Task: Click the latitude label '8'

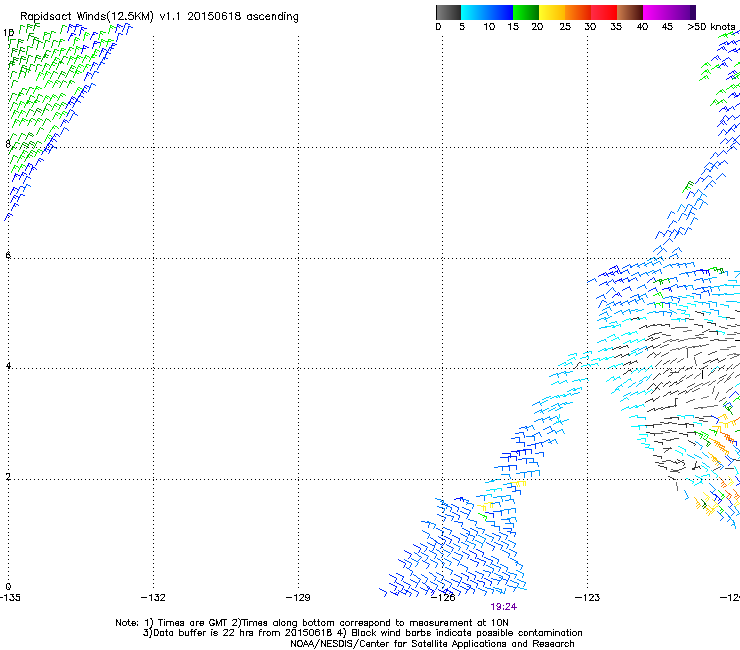Action: coord(8,144)
